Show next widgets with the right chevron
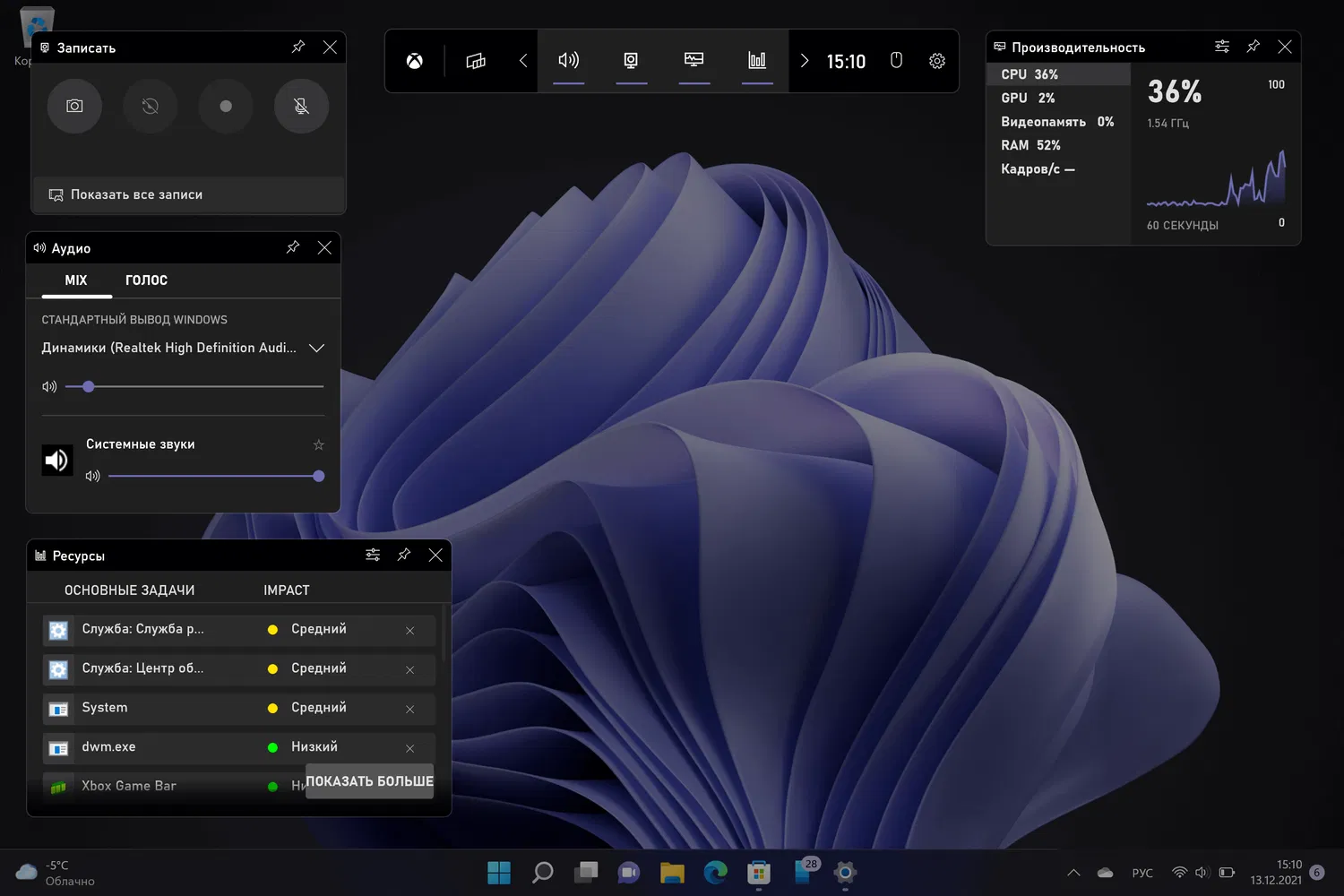Image resolution: width=1344 pixels, height=896 pixels. pos(804,61)
